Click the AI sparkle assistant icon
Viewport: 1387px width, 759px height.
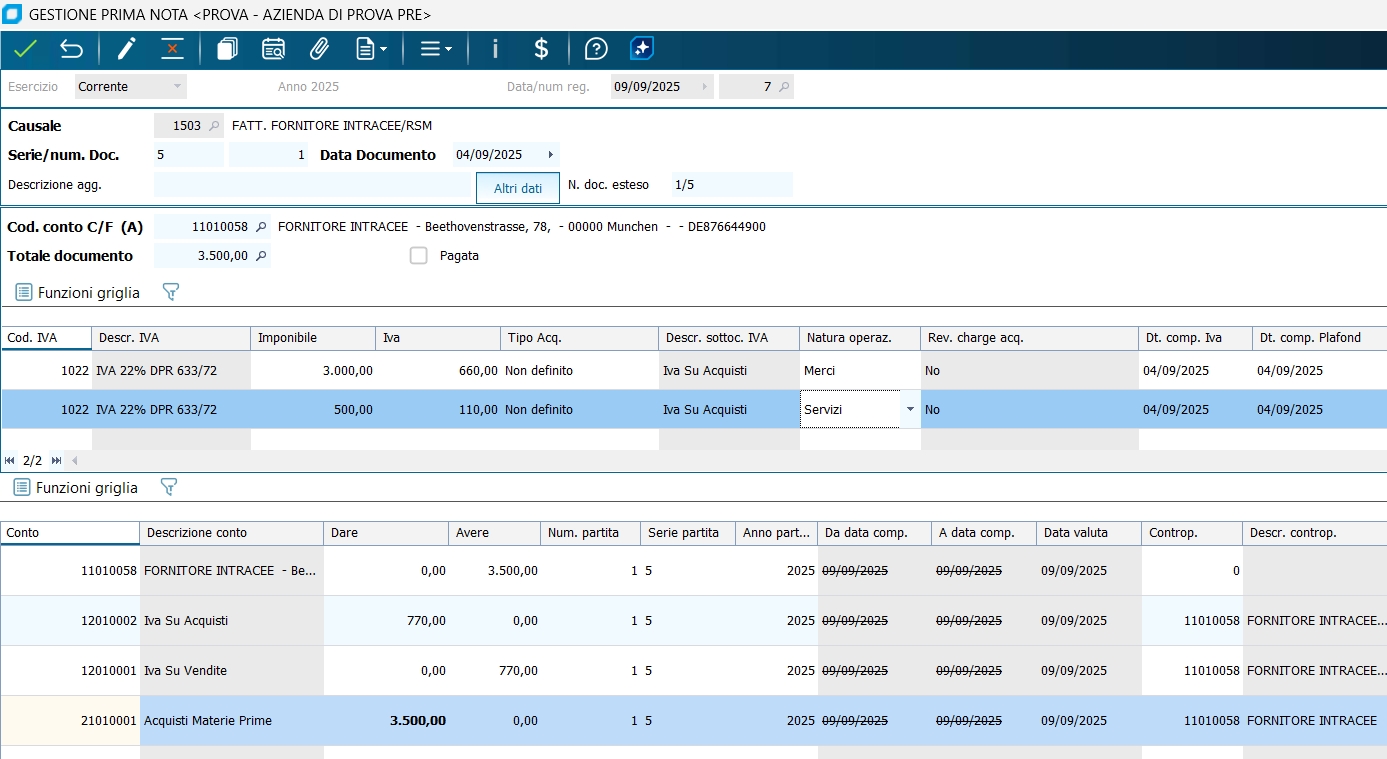pyautogui.click(x=642, y=49)
